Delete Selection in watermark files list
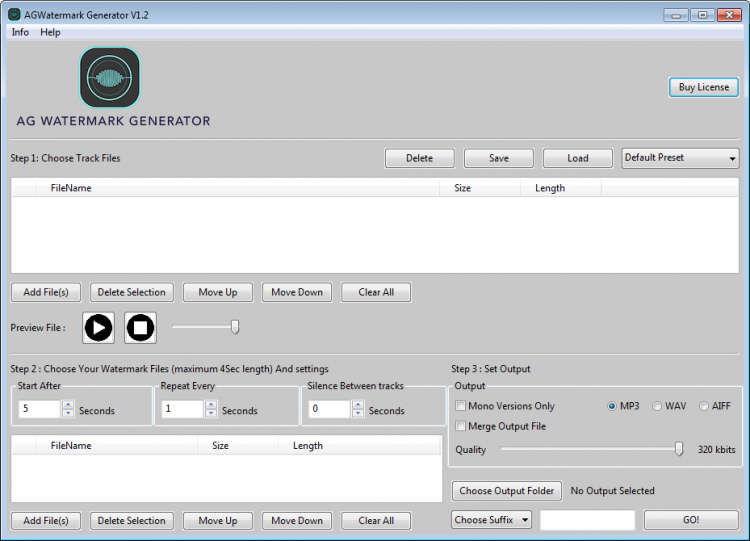 tap(132, 520)
